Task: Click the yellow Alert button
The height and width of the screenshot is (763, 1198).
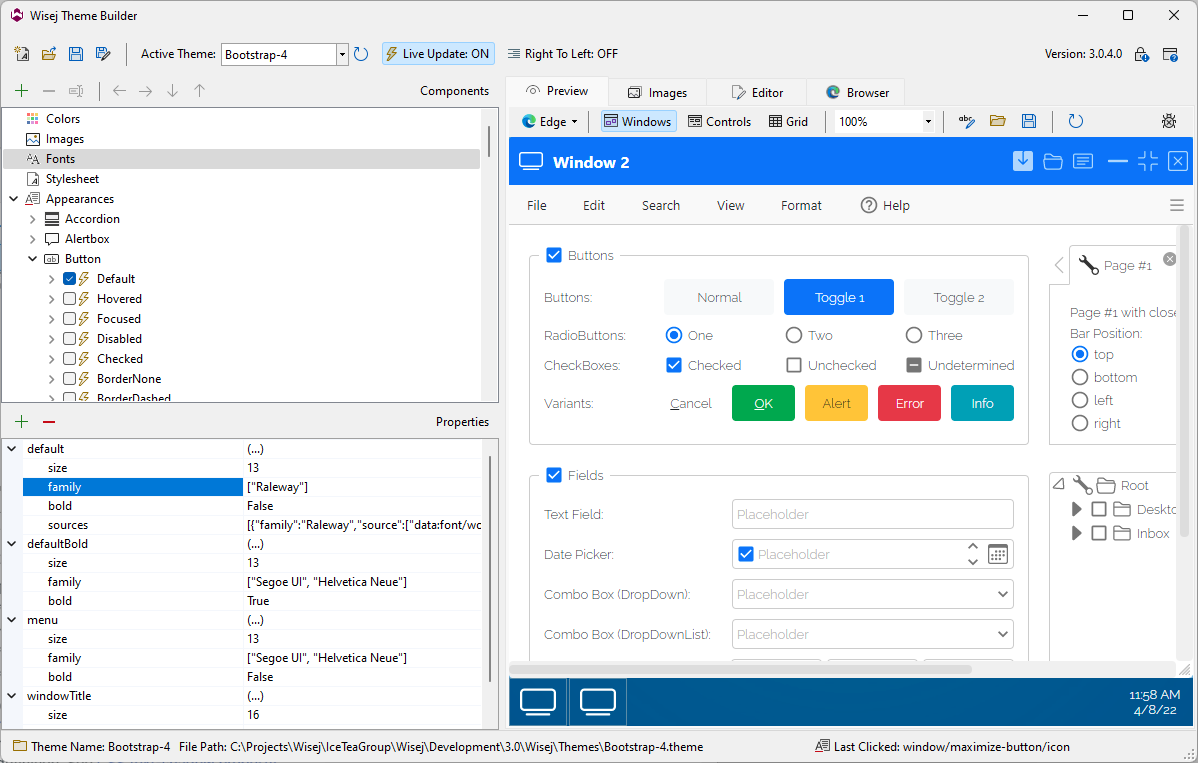Action: tap(837, 403)
